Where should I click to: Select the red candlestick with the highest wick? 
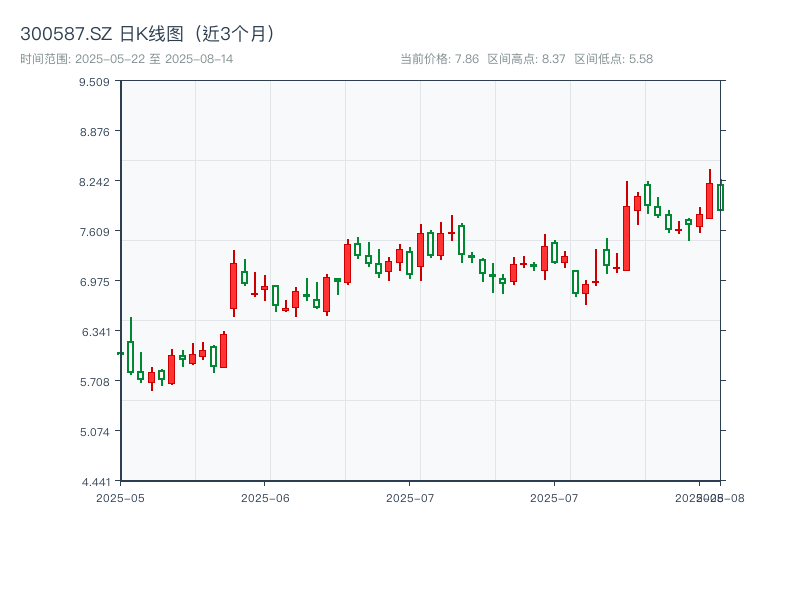[709, 200]
